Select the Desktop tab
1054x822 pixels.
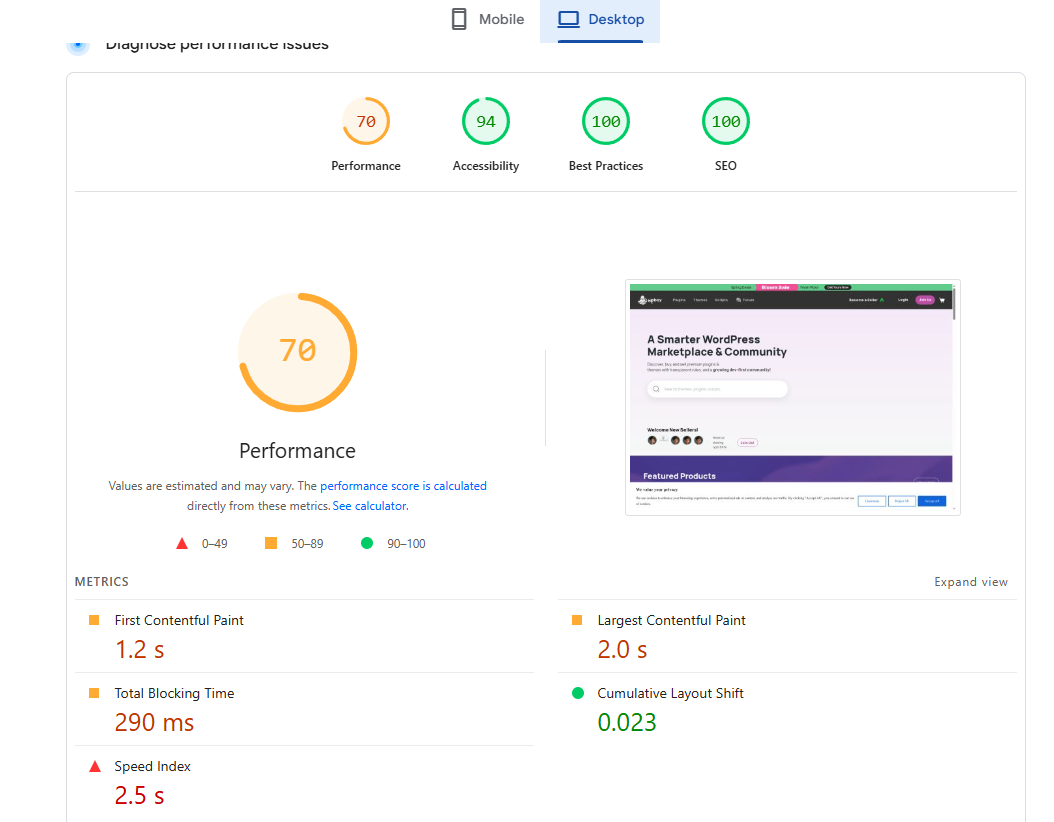click(x=600, y=19)
